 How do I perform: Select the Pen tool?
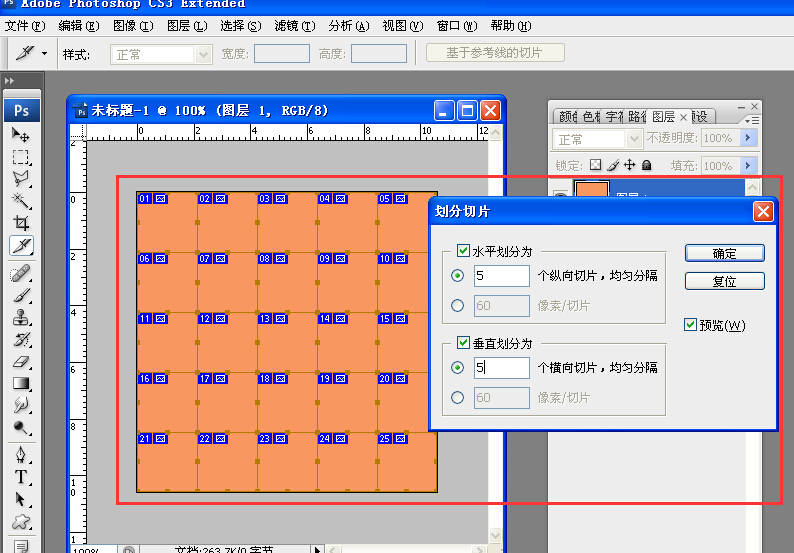tap(21, 455)
